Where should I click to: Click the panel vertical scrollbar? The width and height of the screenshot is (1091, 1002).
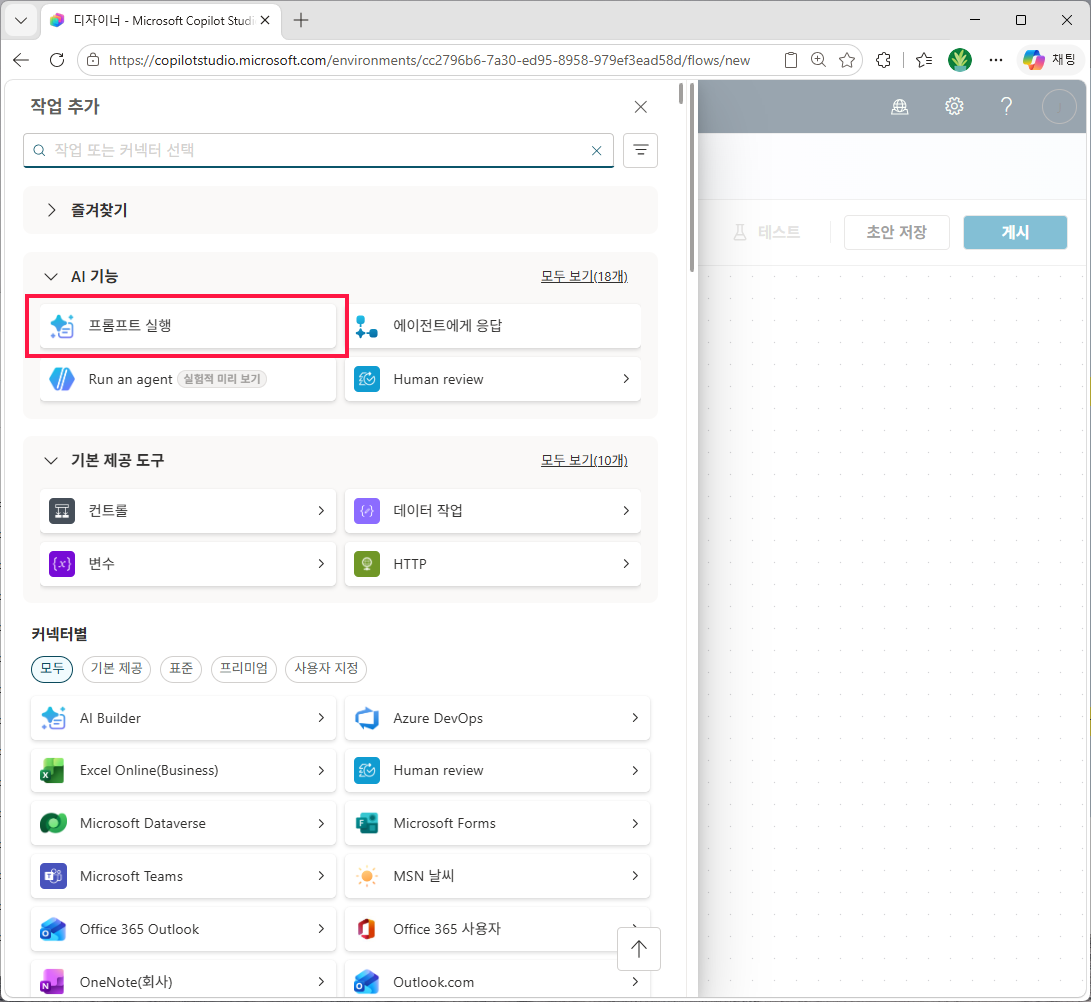coord(692,177)
